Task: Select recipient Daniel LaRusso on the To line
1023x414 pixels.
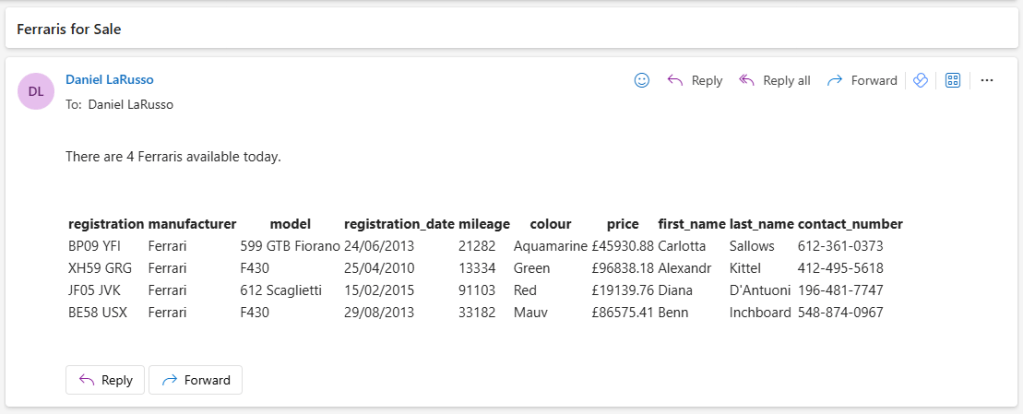Action: click(130, 104)
